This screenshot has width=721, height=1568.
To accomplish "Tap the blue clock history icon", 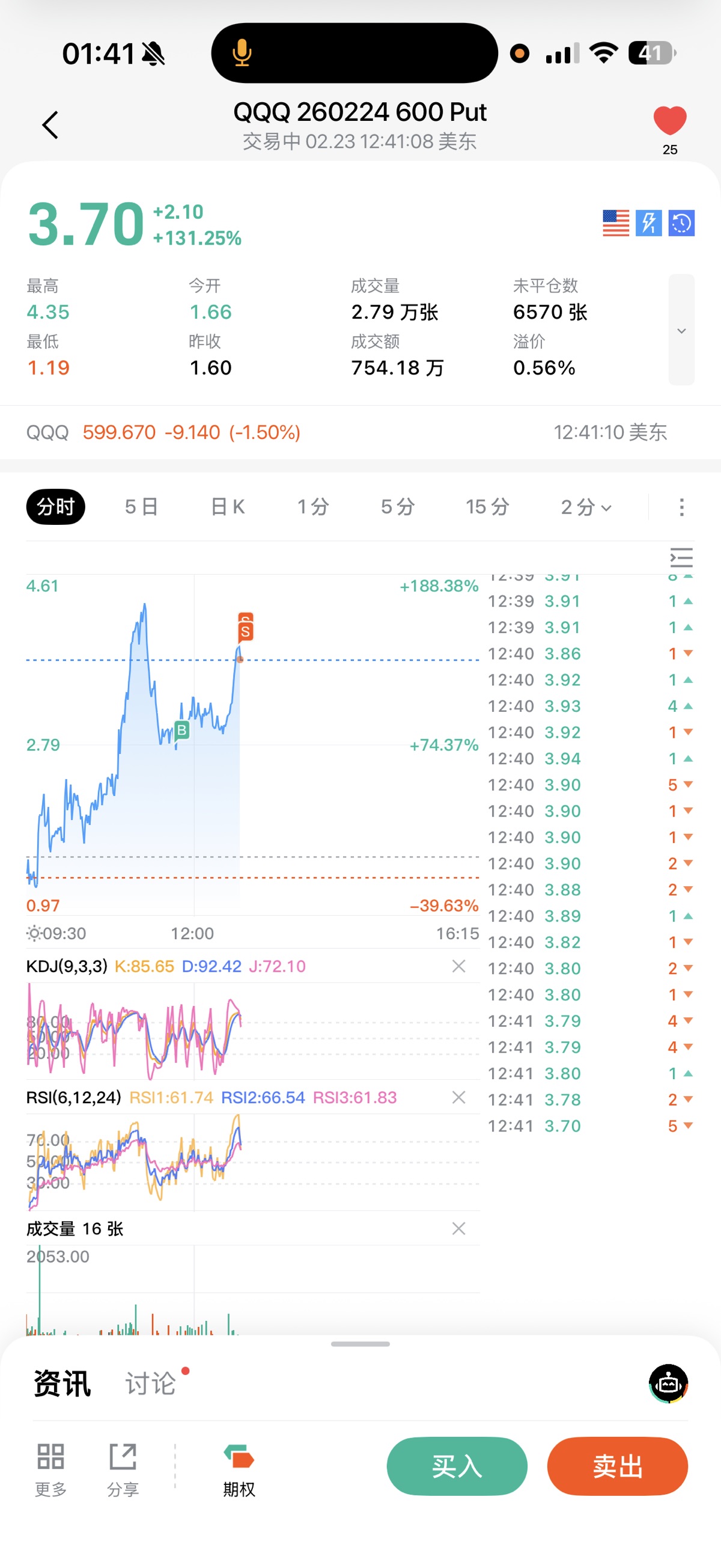I will click(681, 223).
